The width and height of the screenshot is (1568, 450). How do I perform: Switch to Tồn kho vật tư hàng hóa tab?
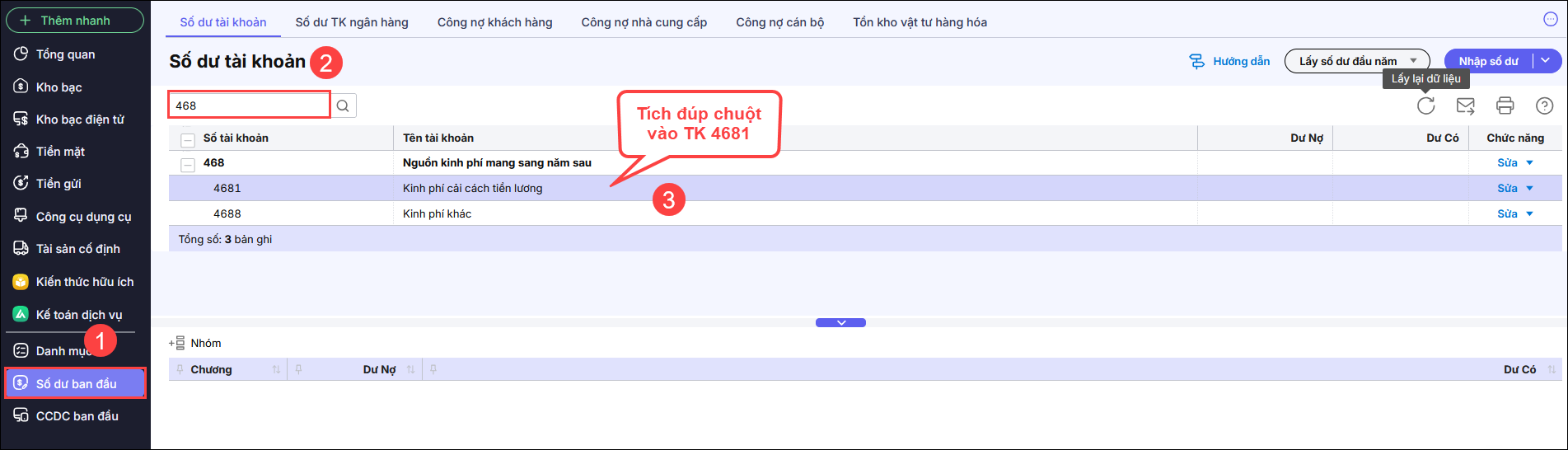pyautogui.click(x=920, y=22)
